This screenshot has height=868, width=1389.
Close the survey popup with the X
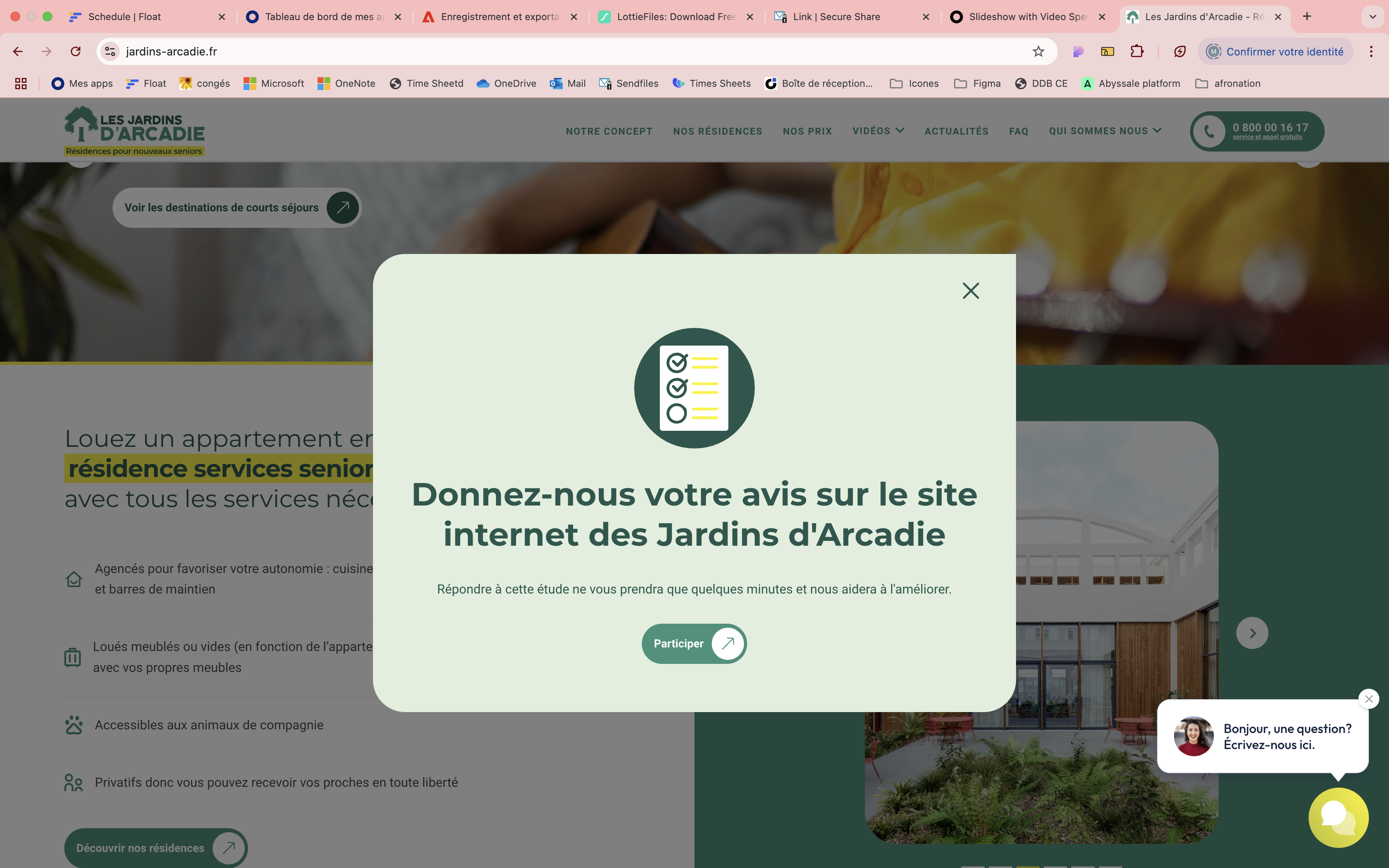tap(971, 291)
